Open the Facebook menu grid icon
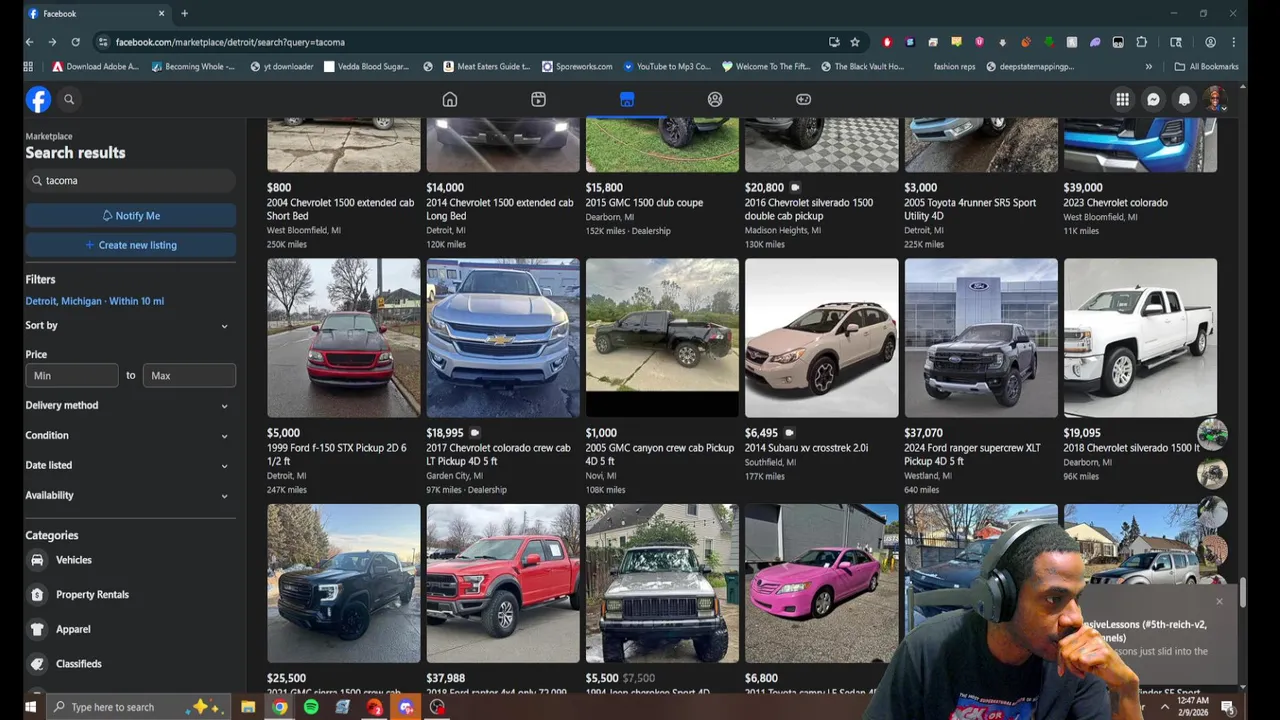This screenshot has height=720, width=1280. click(1123, 99)
